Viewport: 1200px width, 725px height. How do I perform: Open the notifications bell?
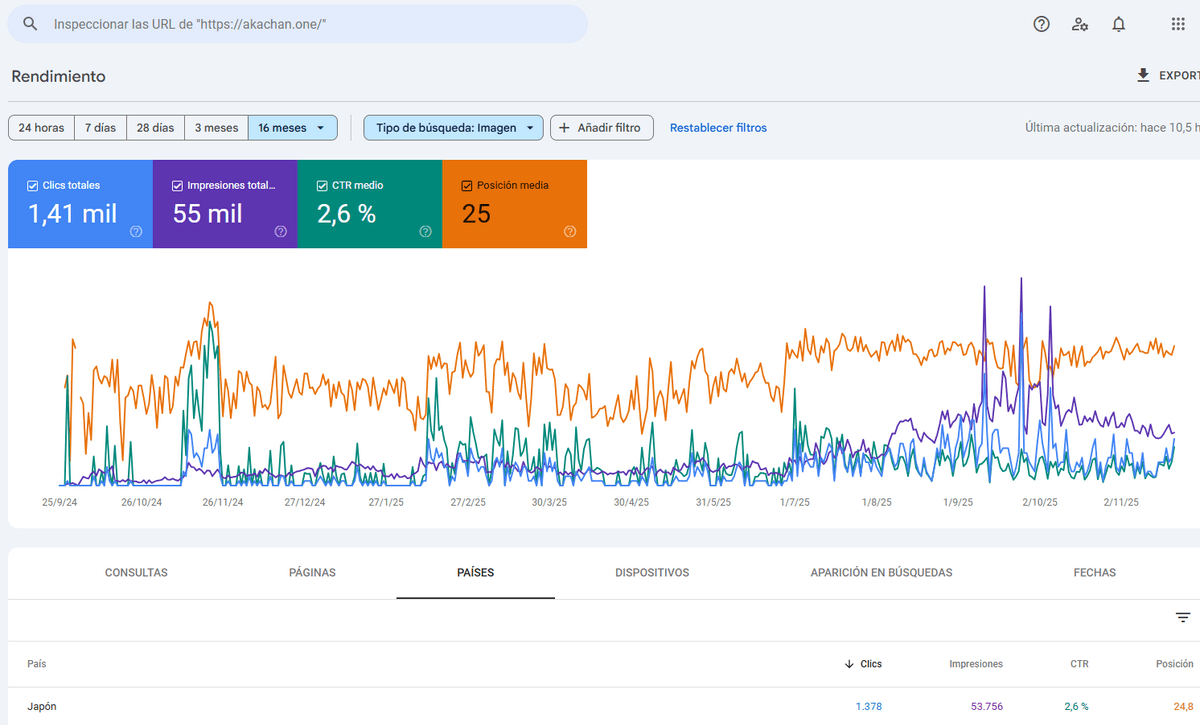1119,24
